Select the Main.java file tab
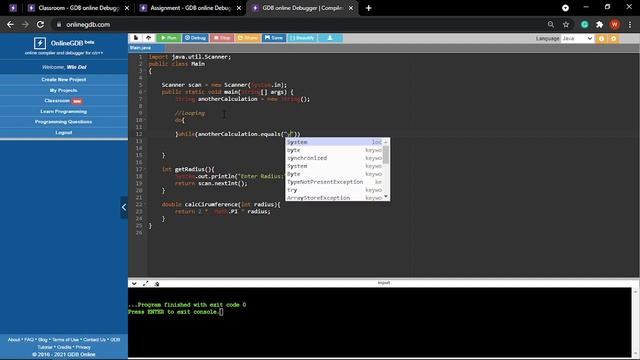640x360 pixels. click(140, 48)
